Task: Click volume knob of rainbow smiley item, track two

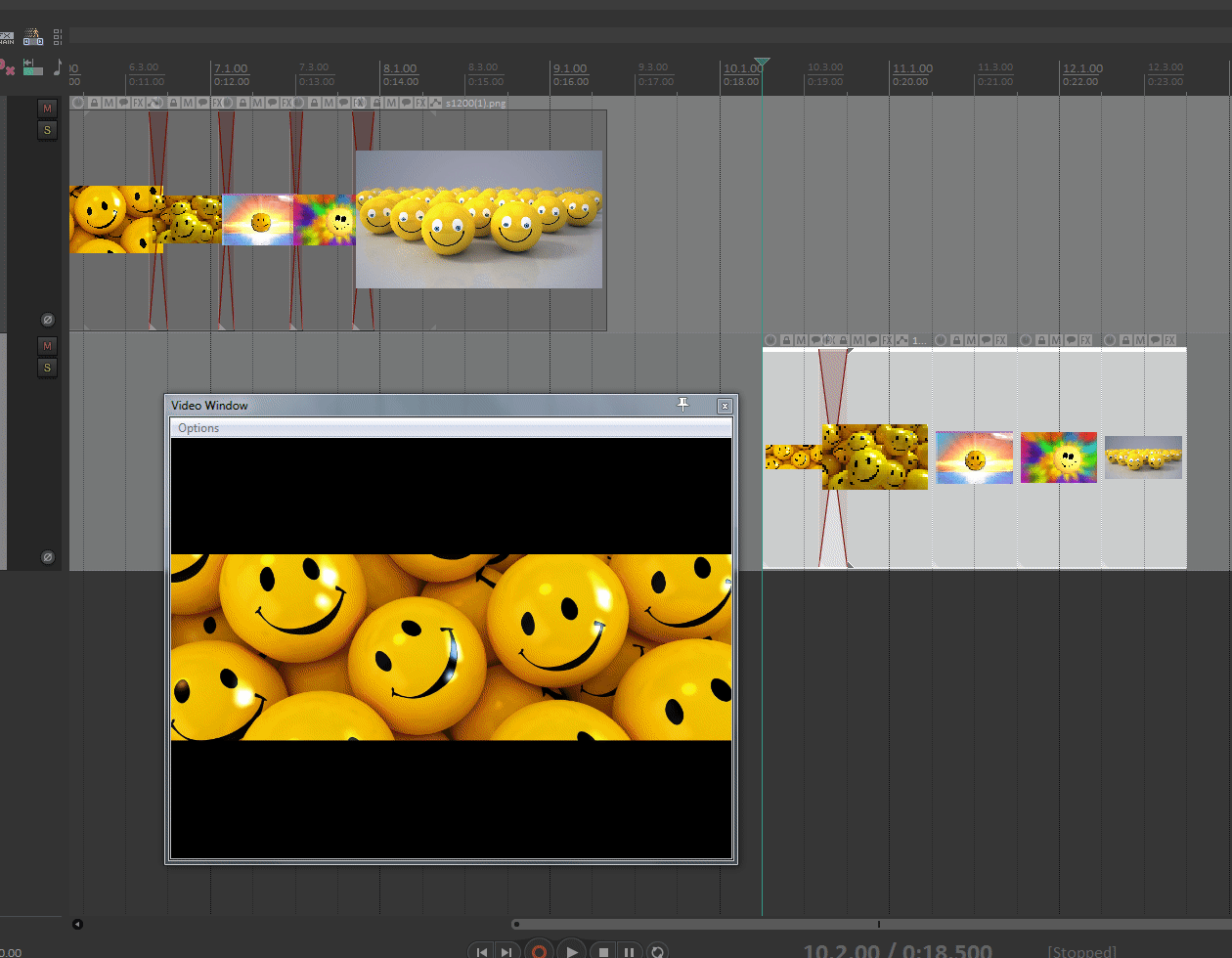Action: pos(1025,340)
